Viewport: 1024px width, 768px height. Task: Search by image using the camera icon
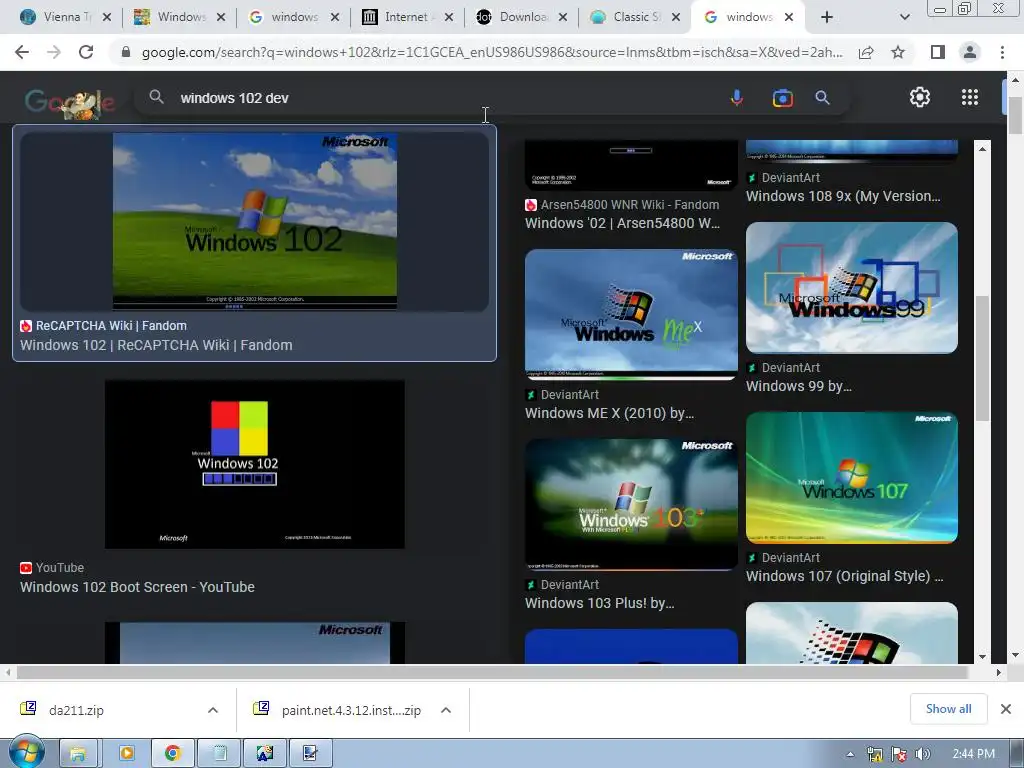tap(782, 98)
